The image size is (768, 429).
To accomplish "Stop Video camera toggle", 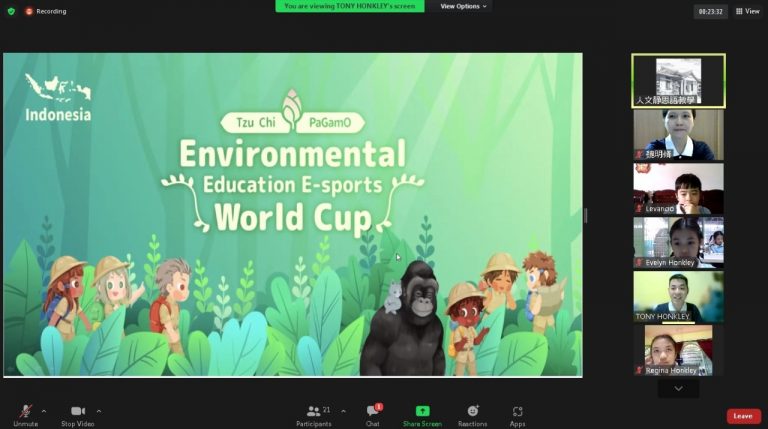I will (77, 415).
